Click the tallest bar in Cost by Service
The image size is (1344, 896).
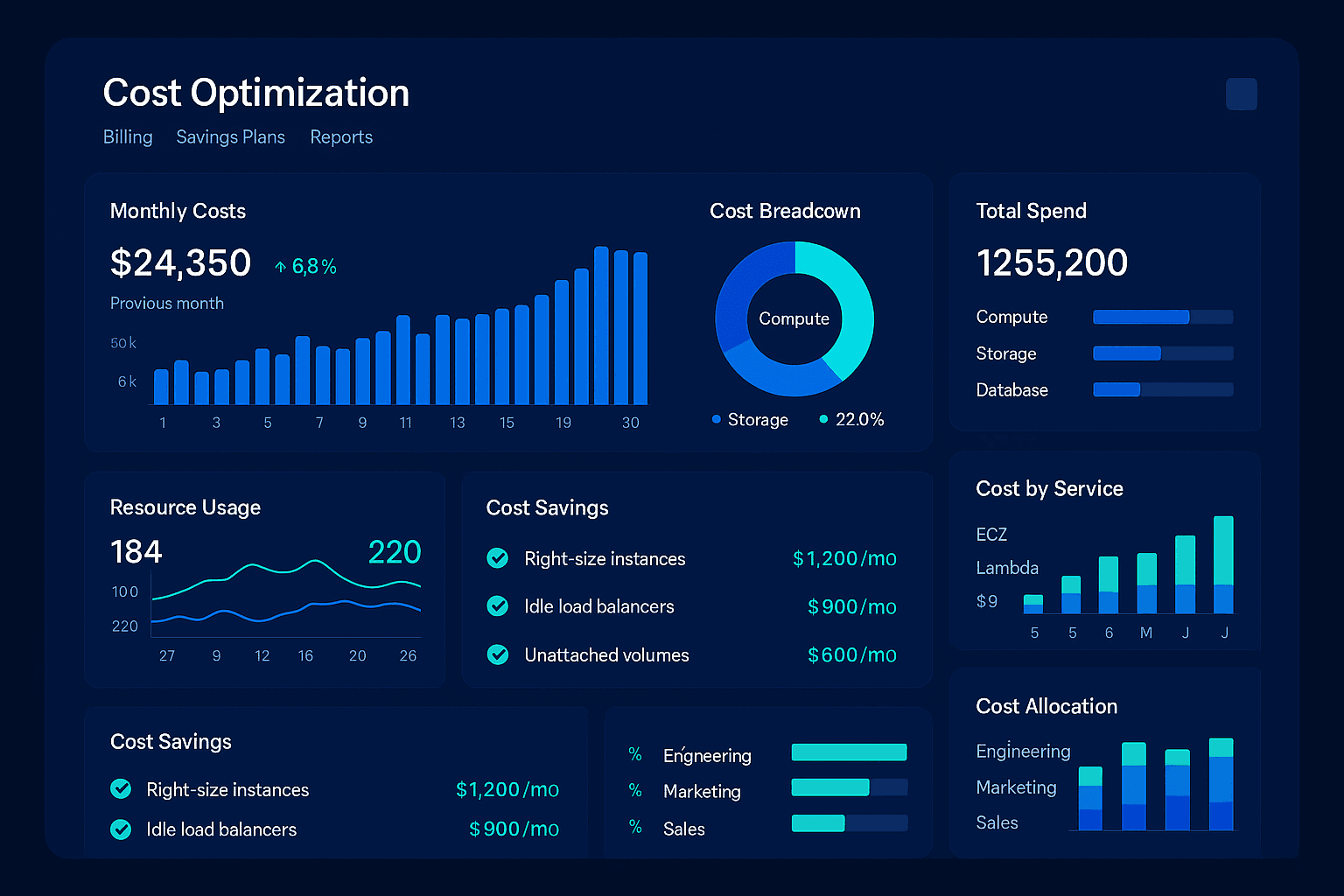click(x=1223, y=564)
